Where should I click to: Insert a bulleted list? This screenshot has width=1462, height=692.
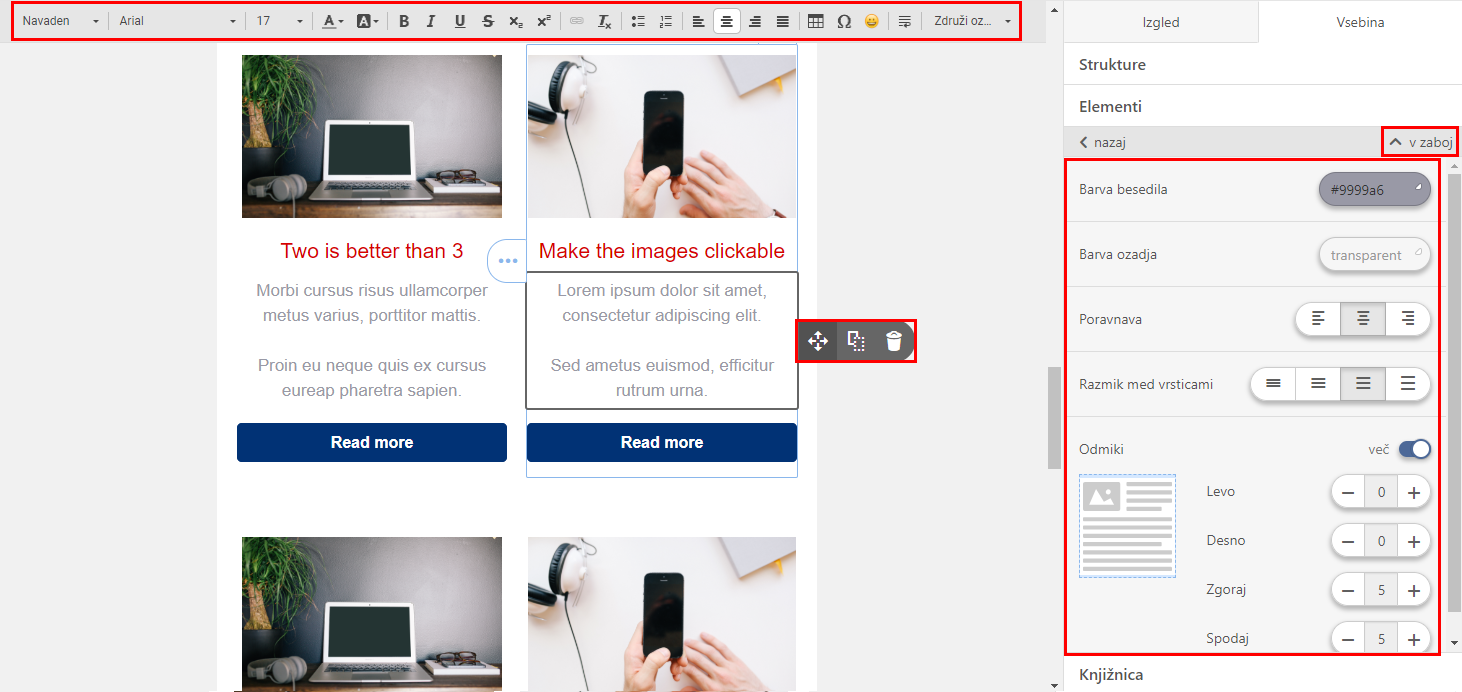(638, 21)
